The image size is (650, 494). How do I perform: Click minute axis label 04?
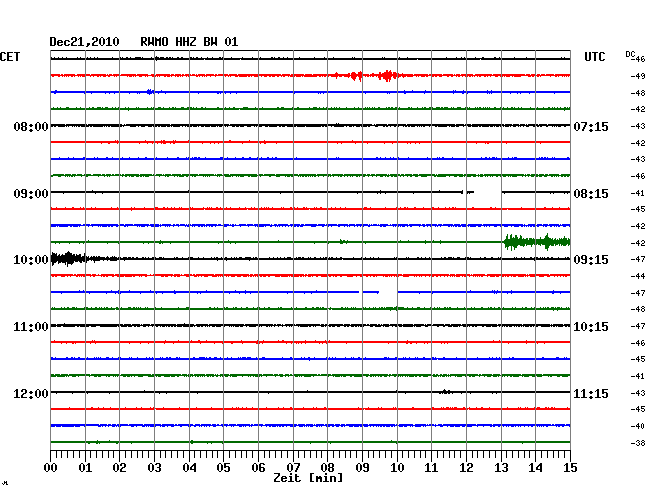(x=189, y=468)
